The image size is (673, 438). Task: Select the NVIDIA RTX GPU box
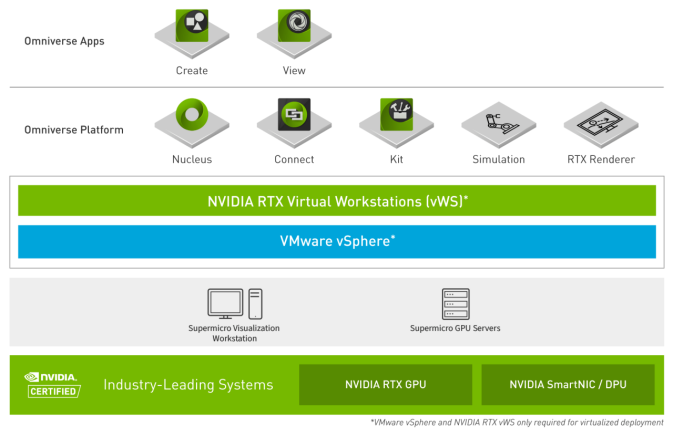pos(385,384)
